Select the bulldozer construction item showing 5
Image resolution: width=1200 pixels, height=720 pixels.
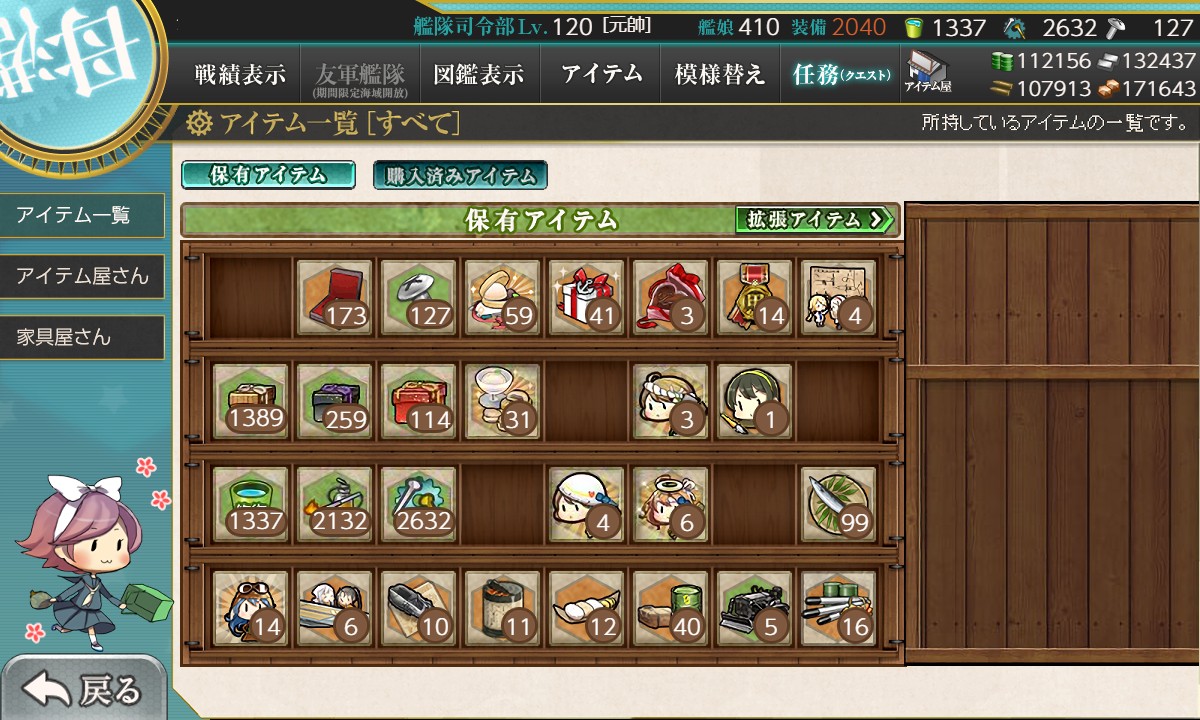(x=755, y=607)
